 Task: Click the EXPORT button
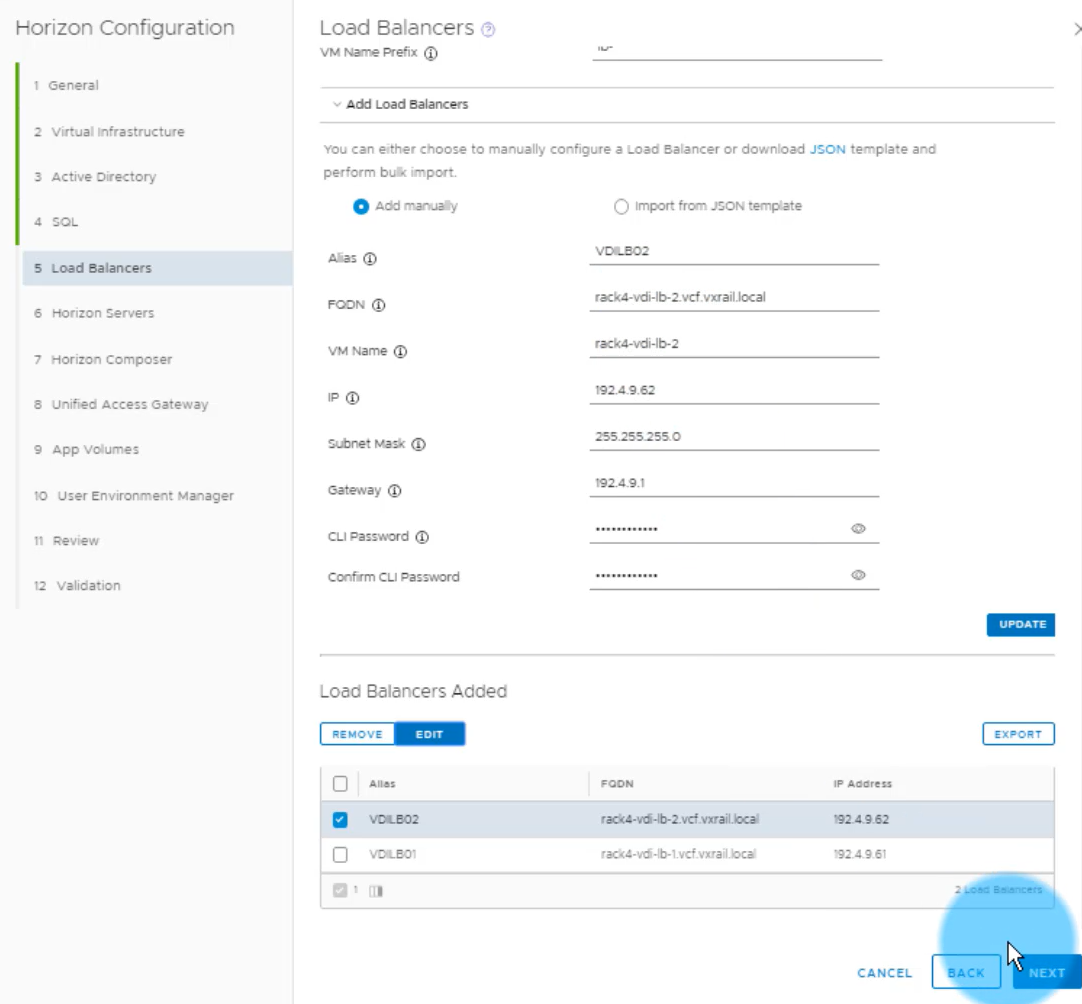[x=1018, y=734]
